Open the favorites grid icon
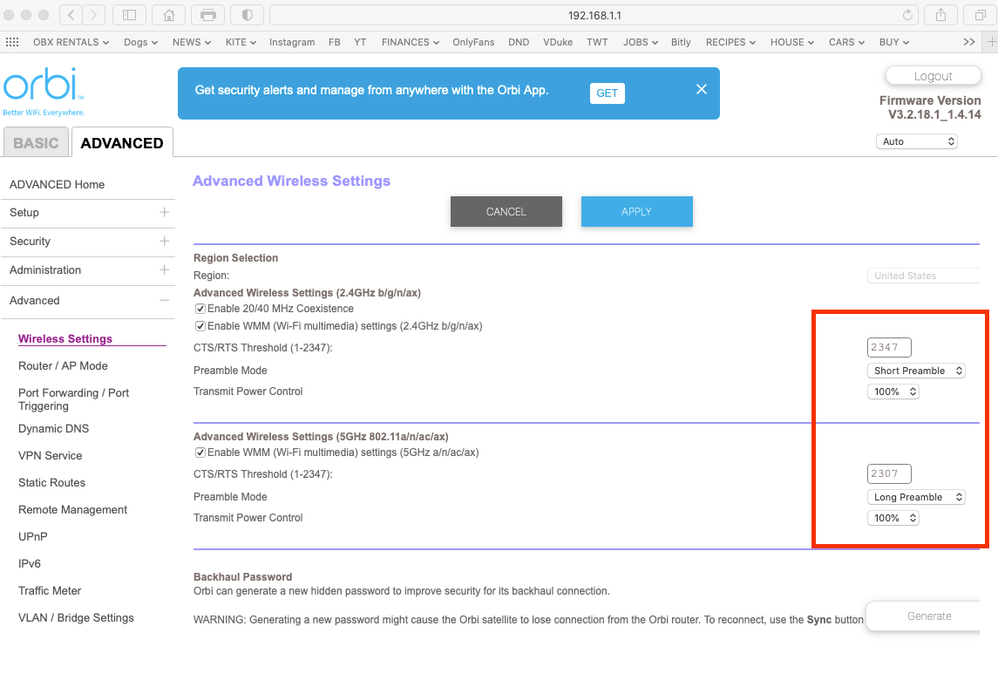This screenshot has width=998, height=695. pos(12,42)
